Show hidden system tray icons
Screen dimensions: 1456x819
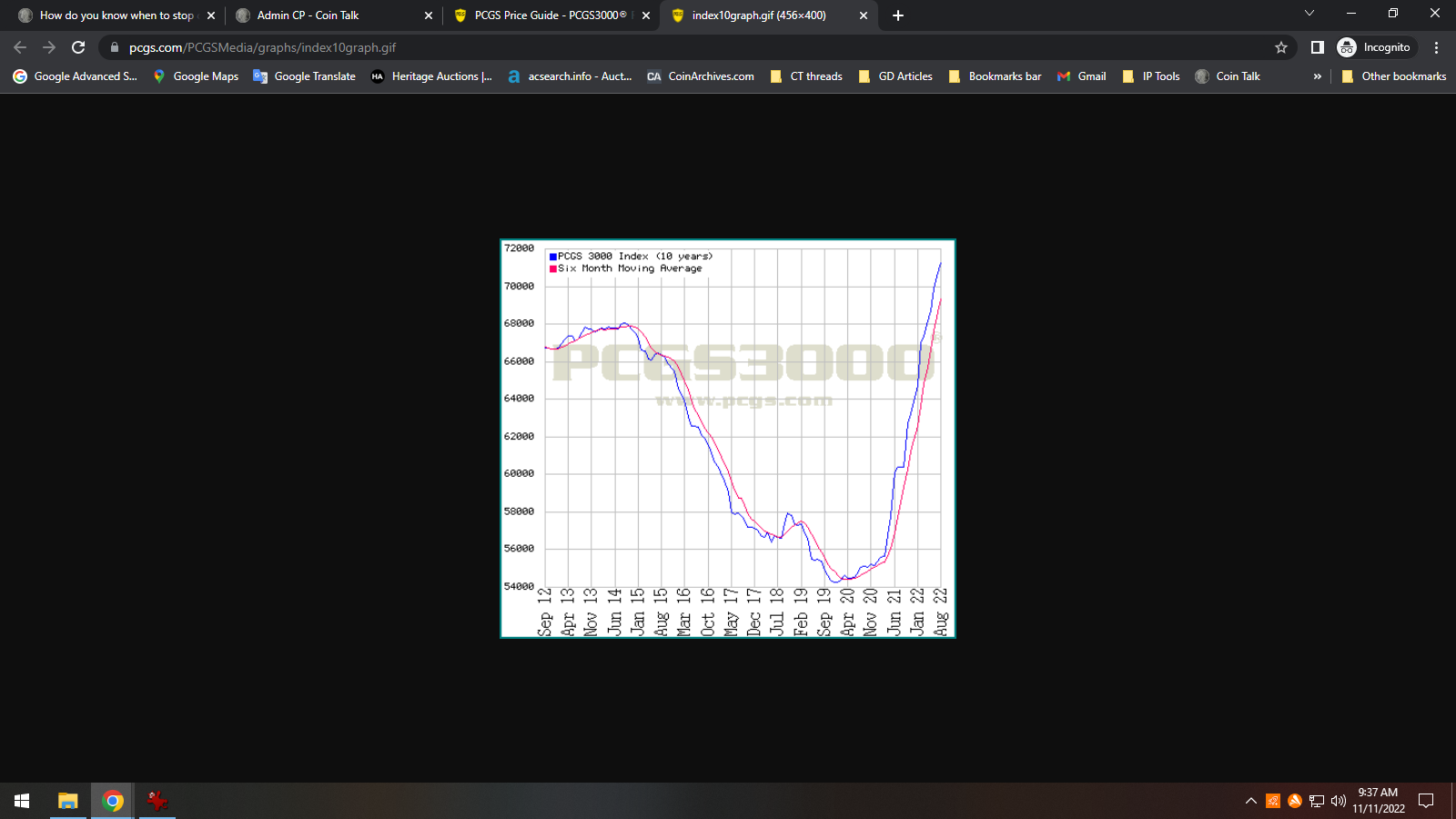(x=1251, y=801)
